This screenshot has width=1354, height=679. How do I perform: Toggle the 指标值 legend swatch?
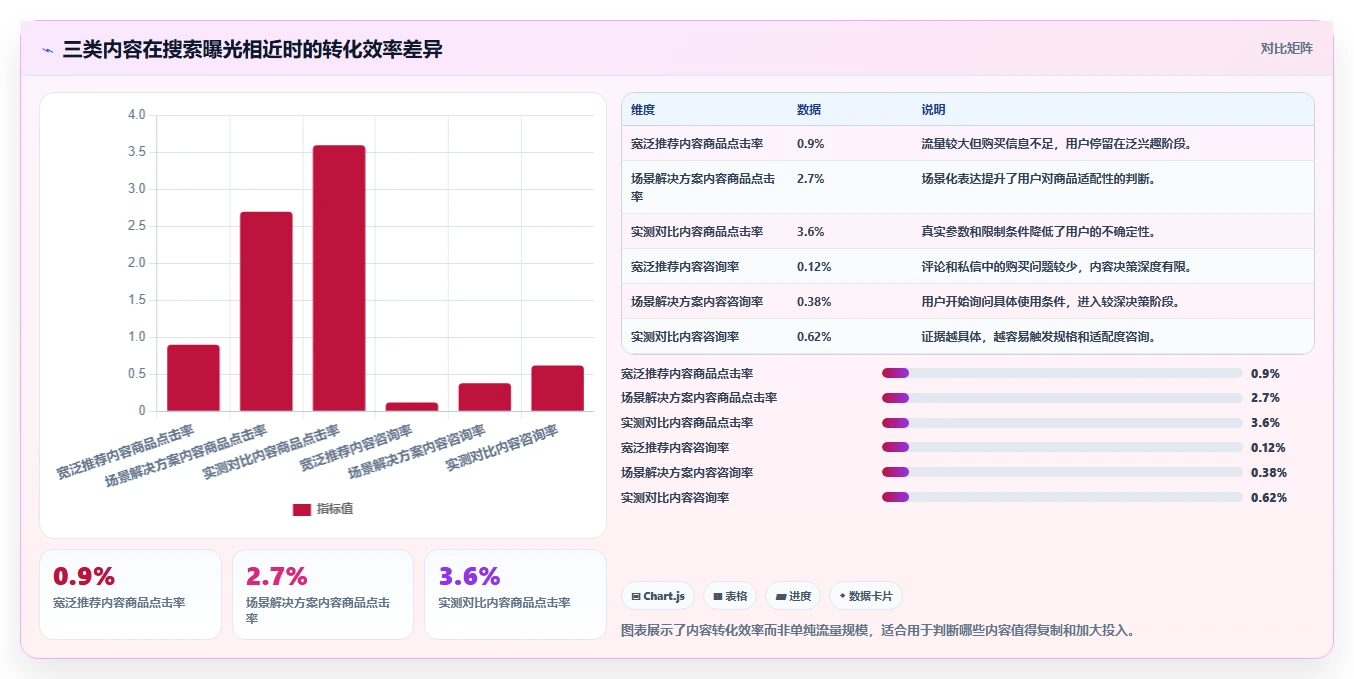[x=301, y=509]
